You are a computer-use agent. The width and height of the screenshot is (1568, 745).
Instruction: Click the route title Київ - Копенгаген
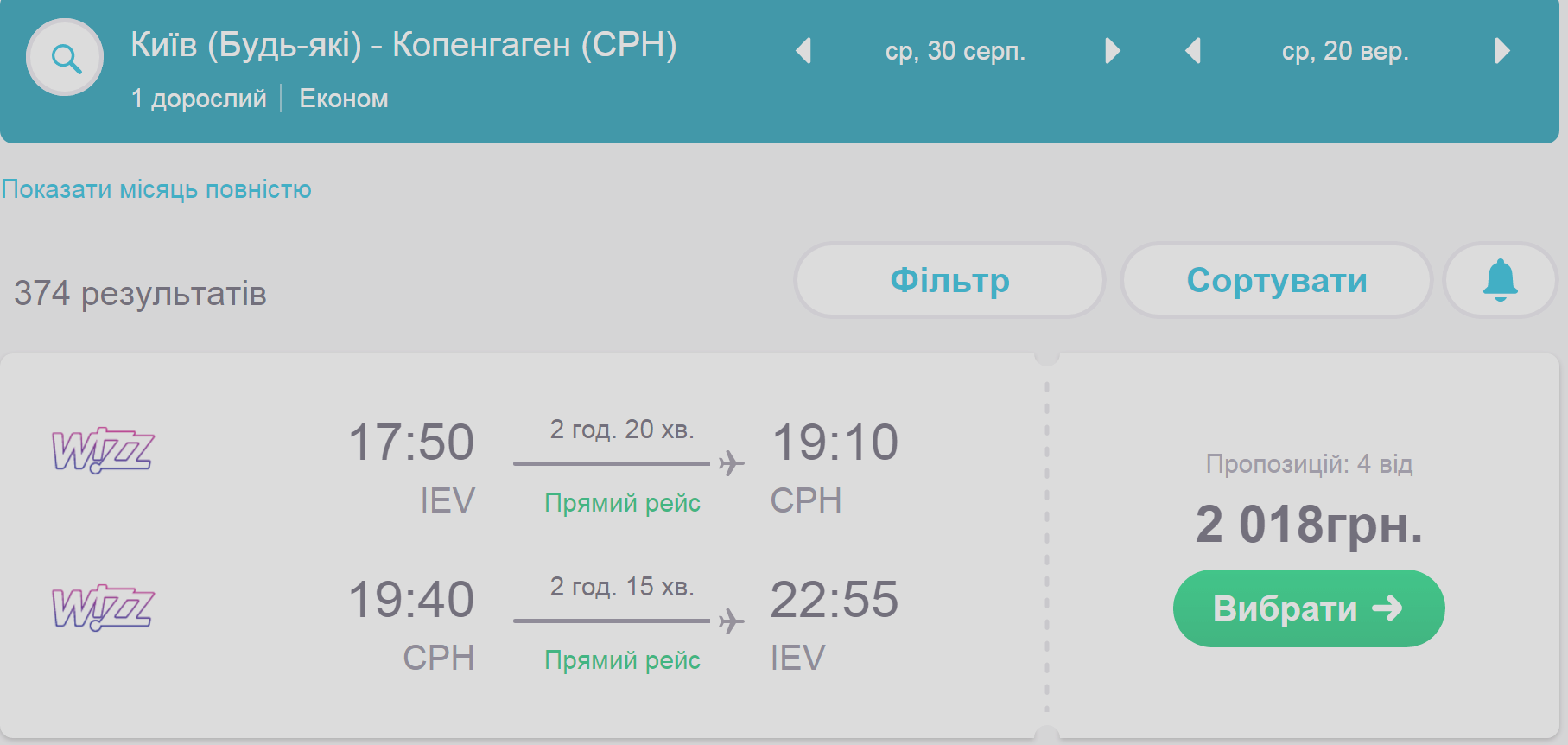403,44
